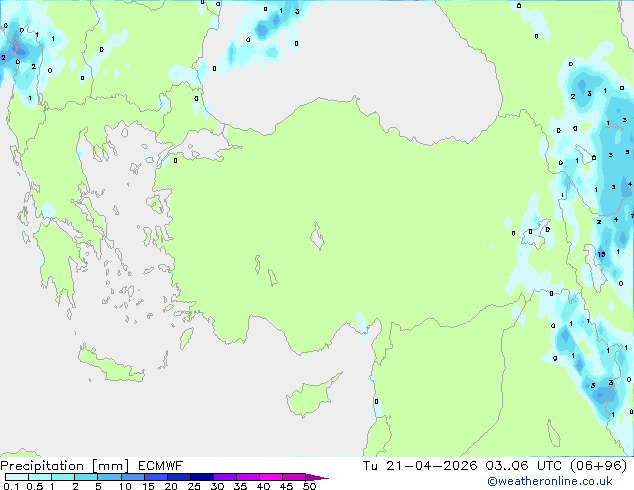This screenshot has width=634, height=490.
Task: Click the 0.1–0.5 mm legend swatch
Action: click(17, 477)
